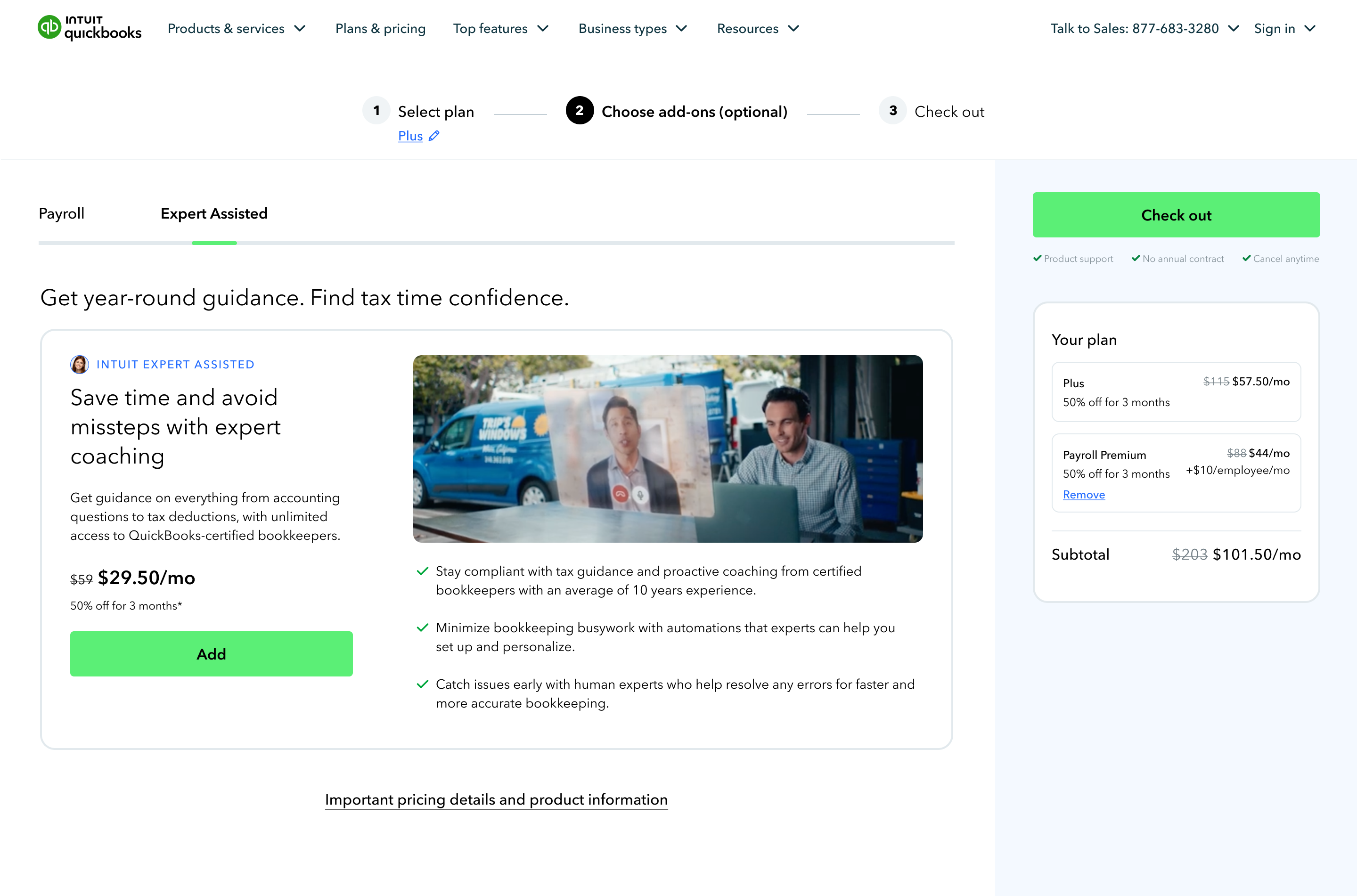
Task: Click the expert coaching video thumbnail
Action: click(668, 448)
